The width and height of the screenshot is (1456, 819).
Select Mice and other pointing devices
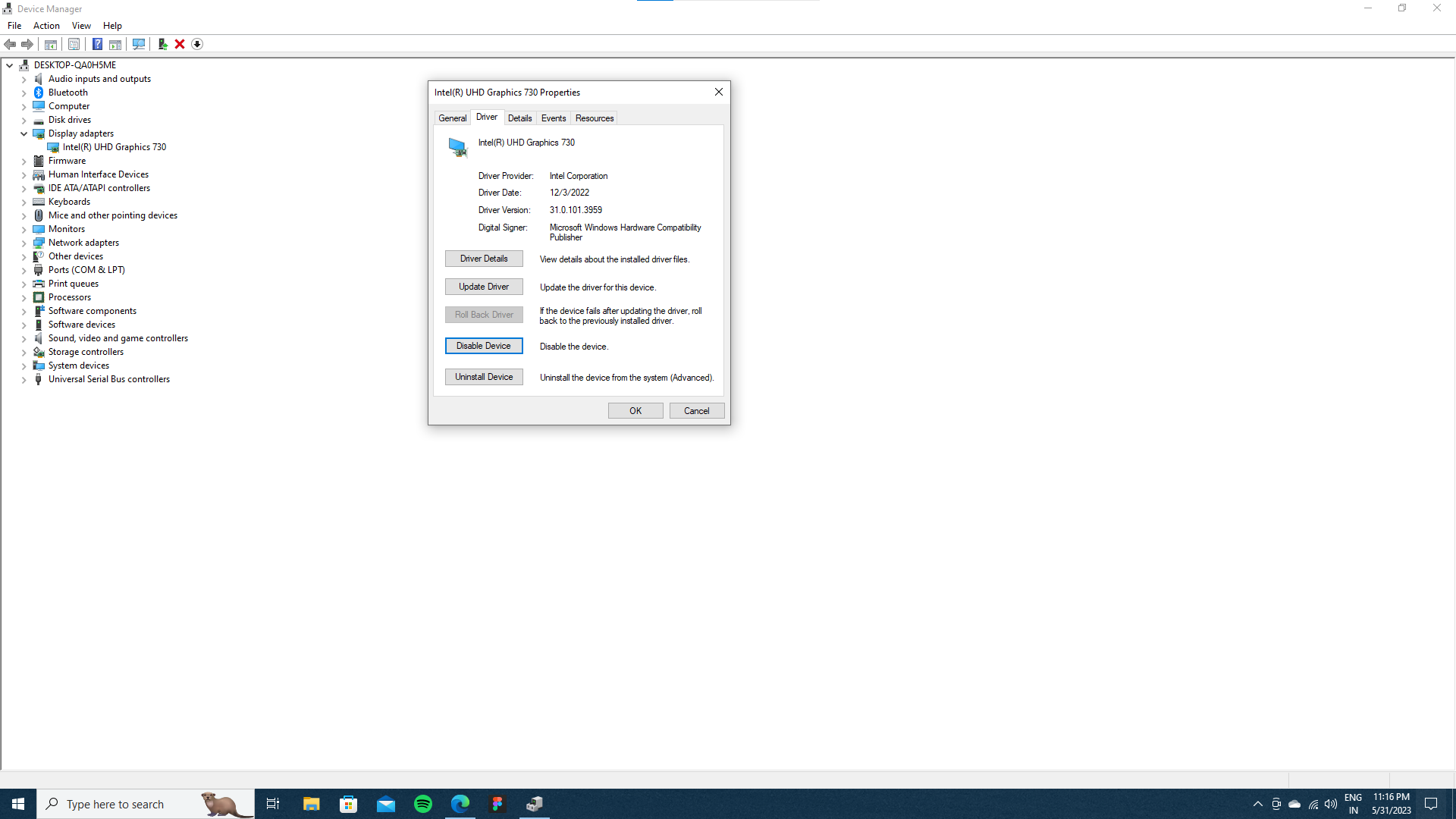pyautogui.click(x=112, y=215)
